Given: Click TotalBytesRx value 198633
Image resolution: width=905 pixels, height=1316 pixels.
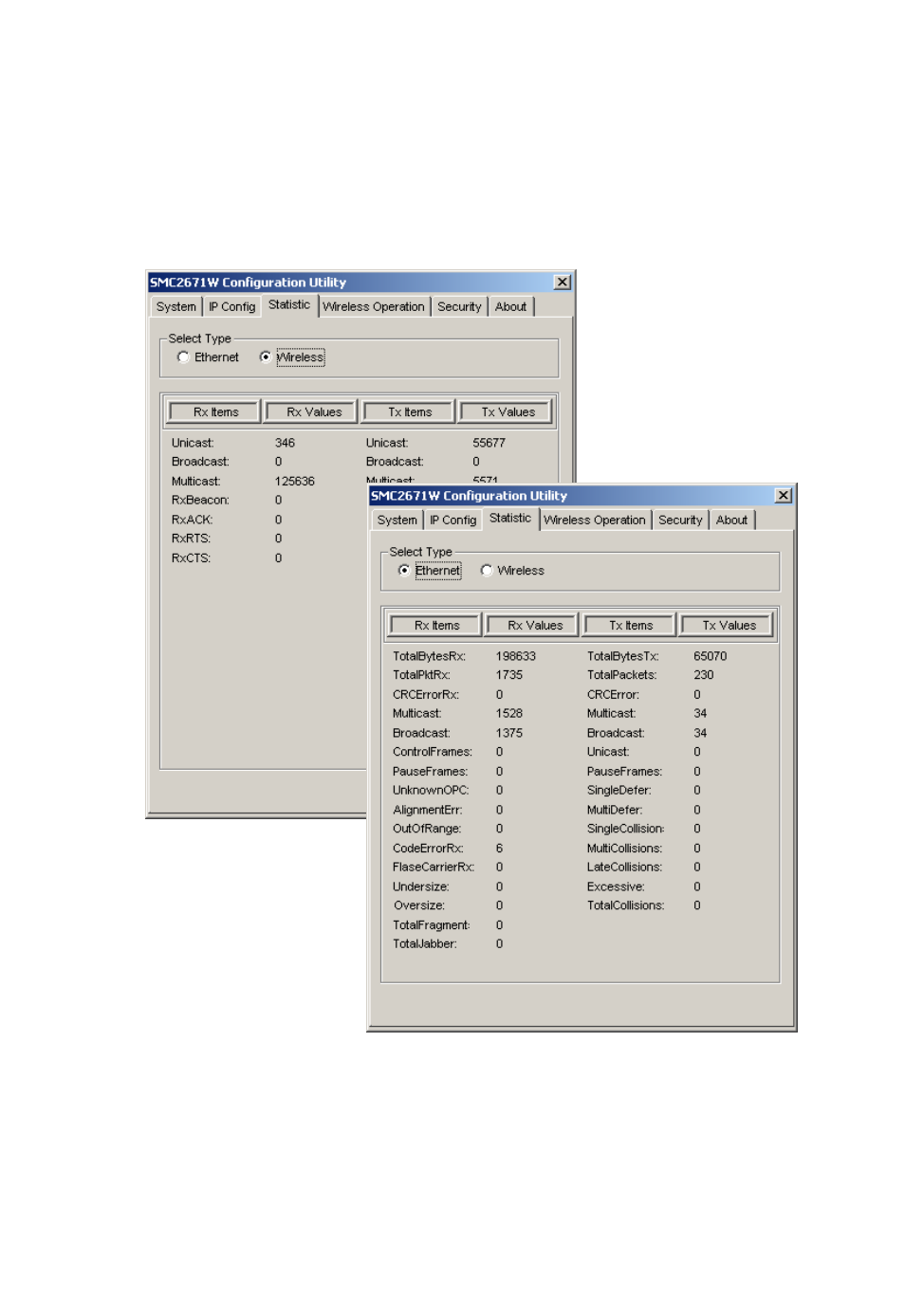Looking at the screenshot, I should (516, 656).
